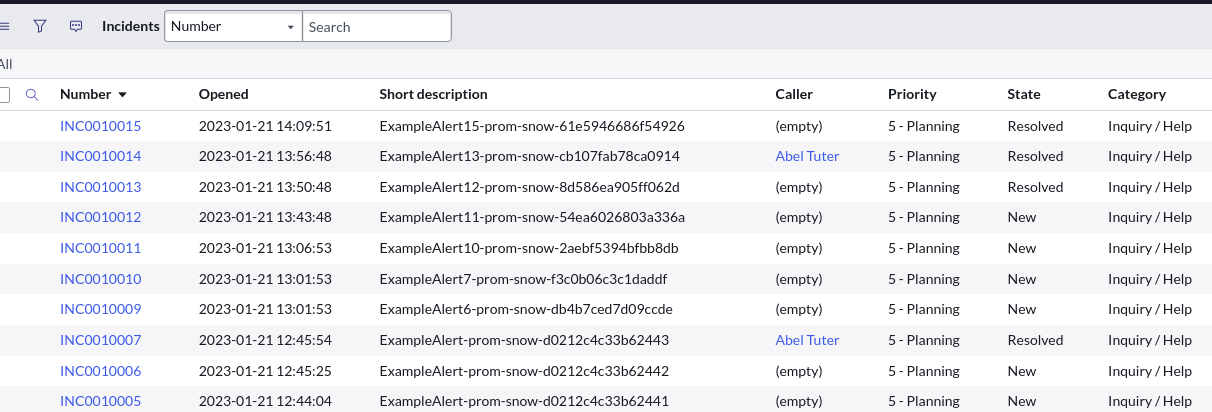Viewport: 1212px width, 412px height.
Task: Open incident INC0010012
Action: coord(100,217)
